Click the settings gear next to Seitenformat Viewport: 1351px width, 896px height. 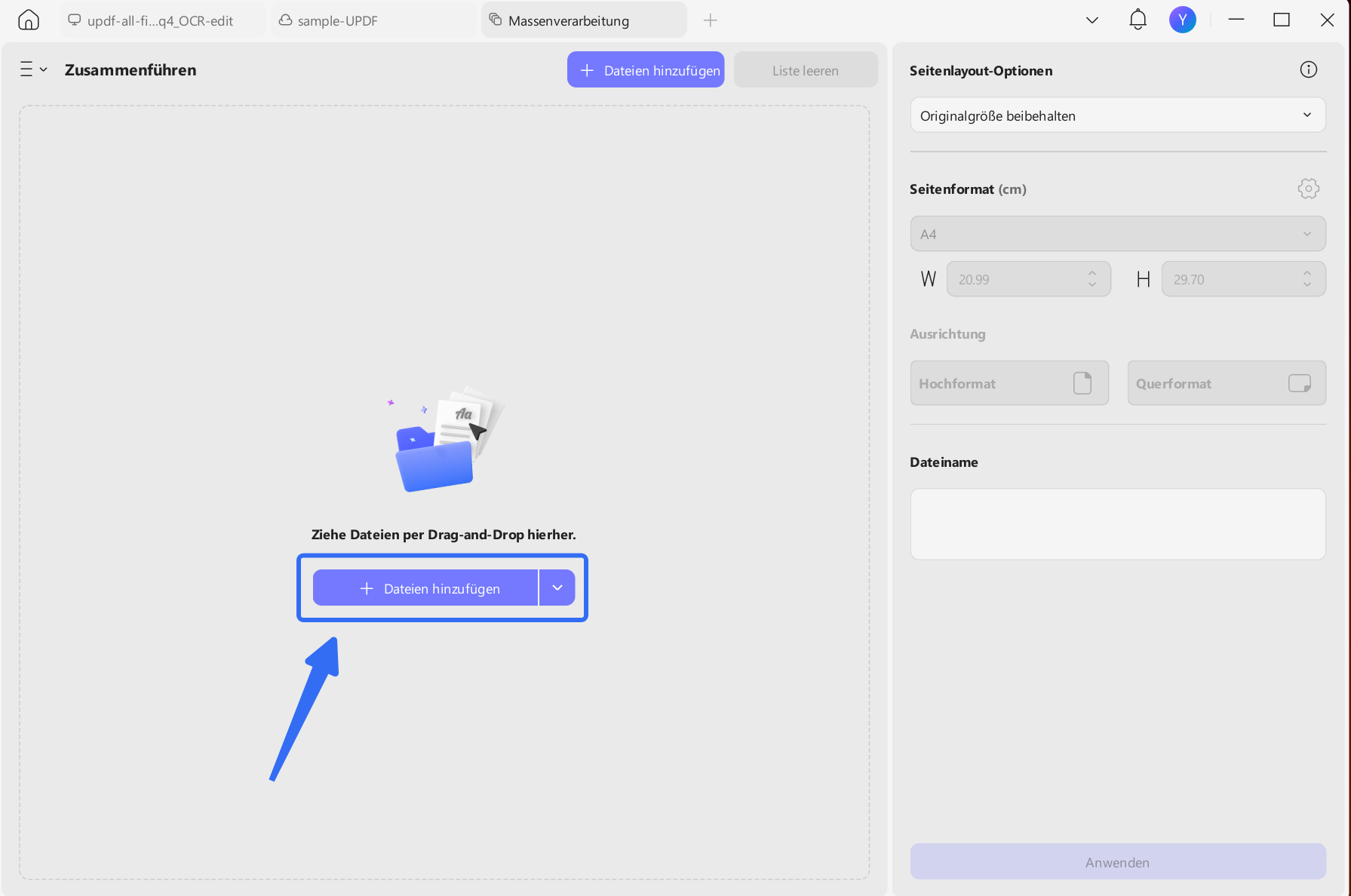[1308, 189]
